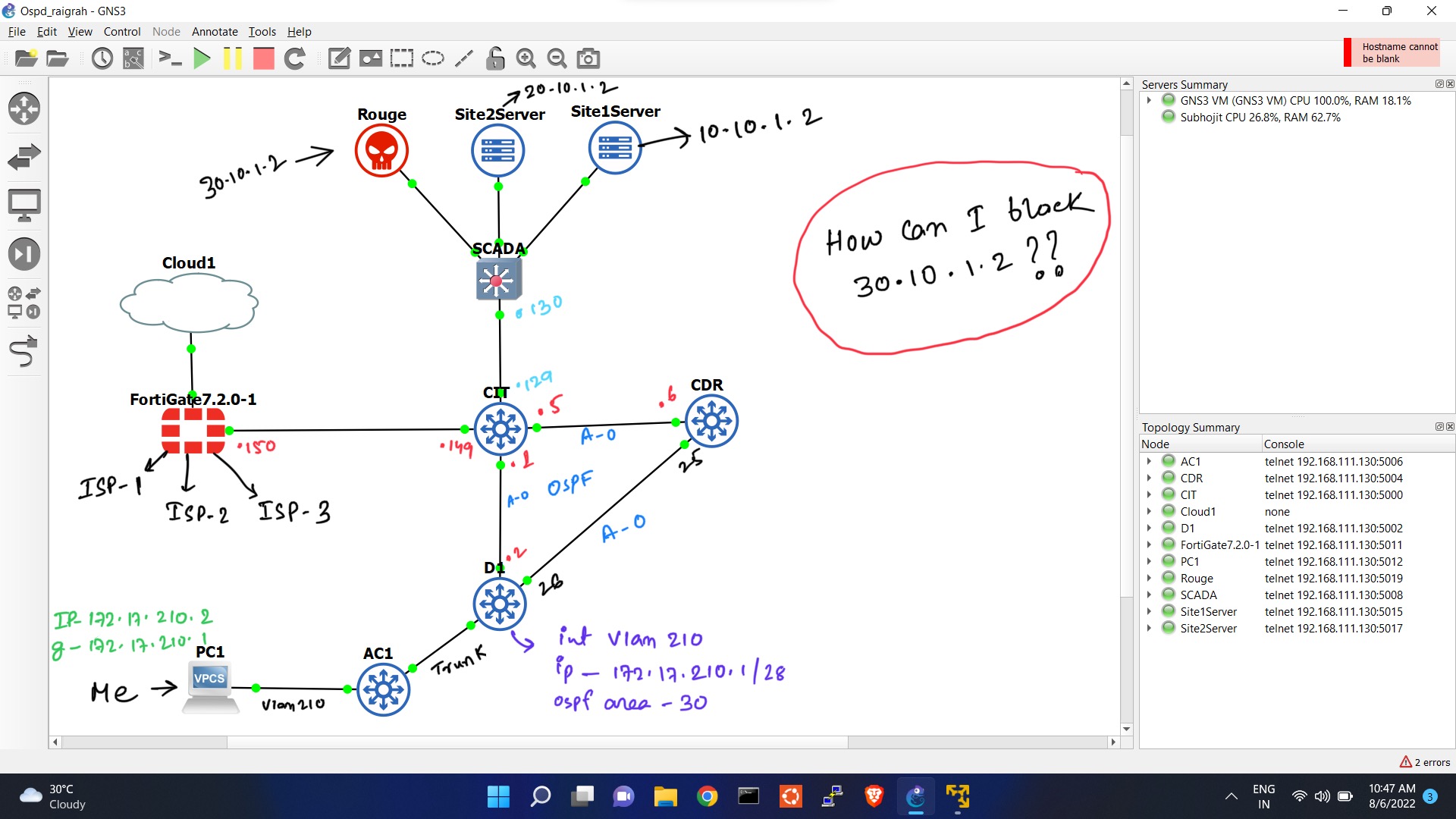This screenshot has width=1456, height=819.
Task: Take a screenshot with the camera icon
Action: coord(588,58)
